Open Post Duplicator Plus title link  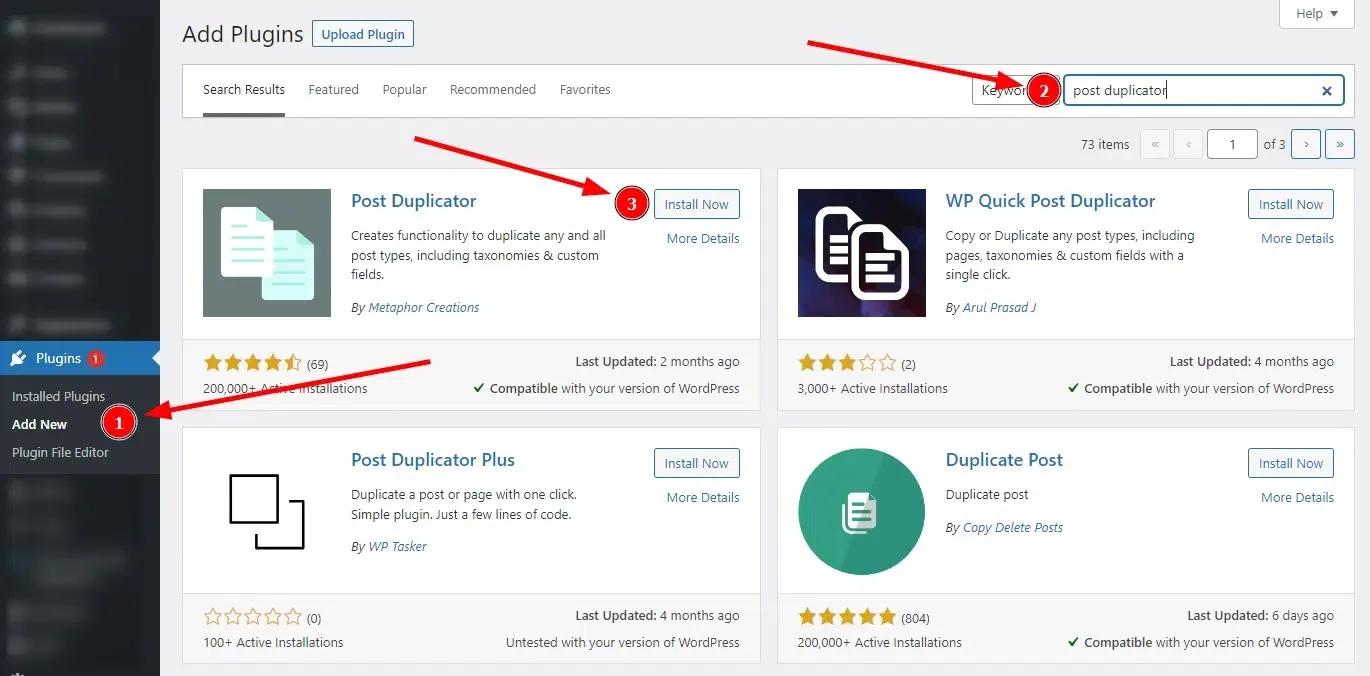pos(433,460)
